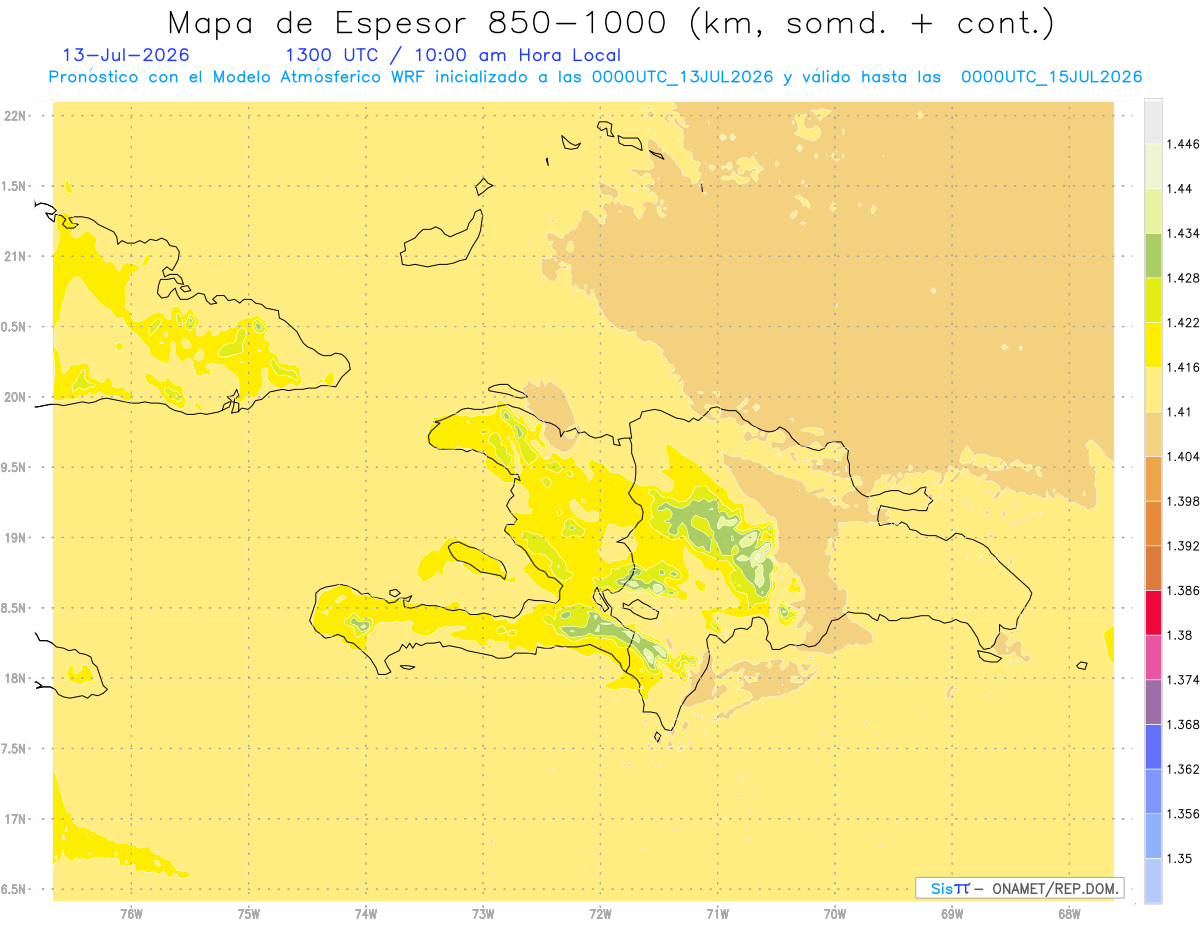
Task: Click the 19N latitude axis label
Action: (x=14, y=538)
